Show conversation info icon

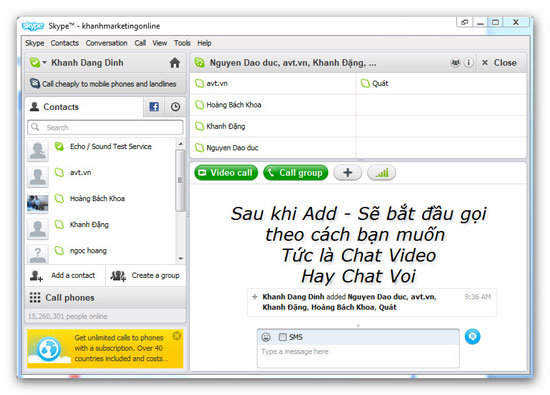[468, 63]
